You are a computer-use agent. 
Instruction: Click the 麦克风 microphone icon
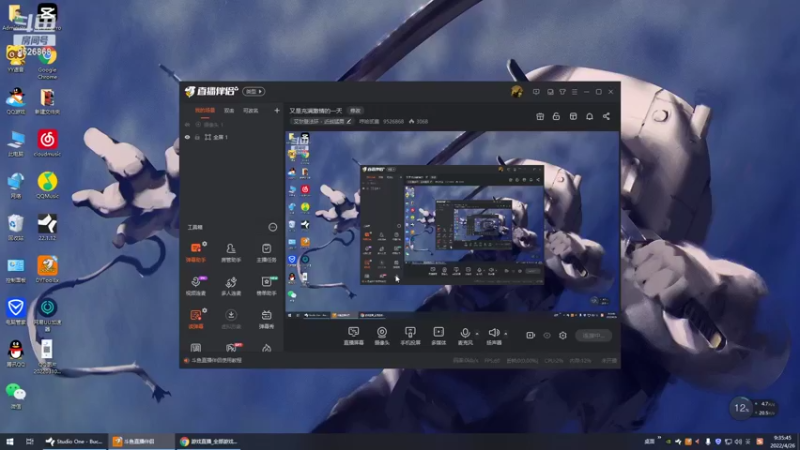pos(465,333)
